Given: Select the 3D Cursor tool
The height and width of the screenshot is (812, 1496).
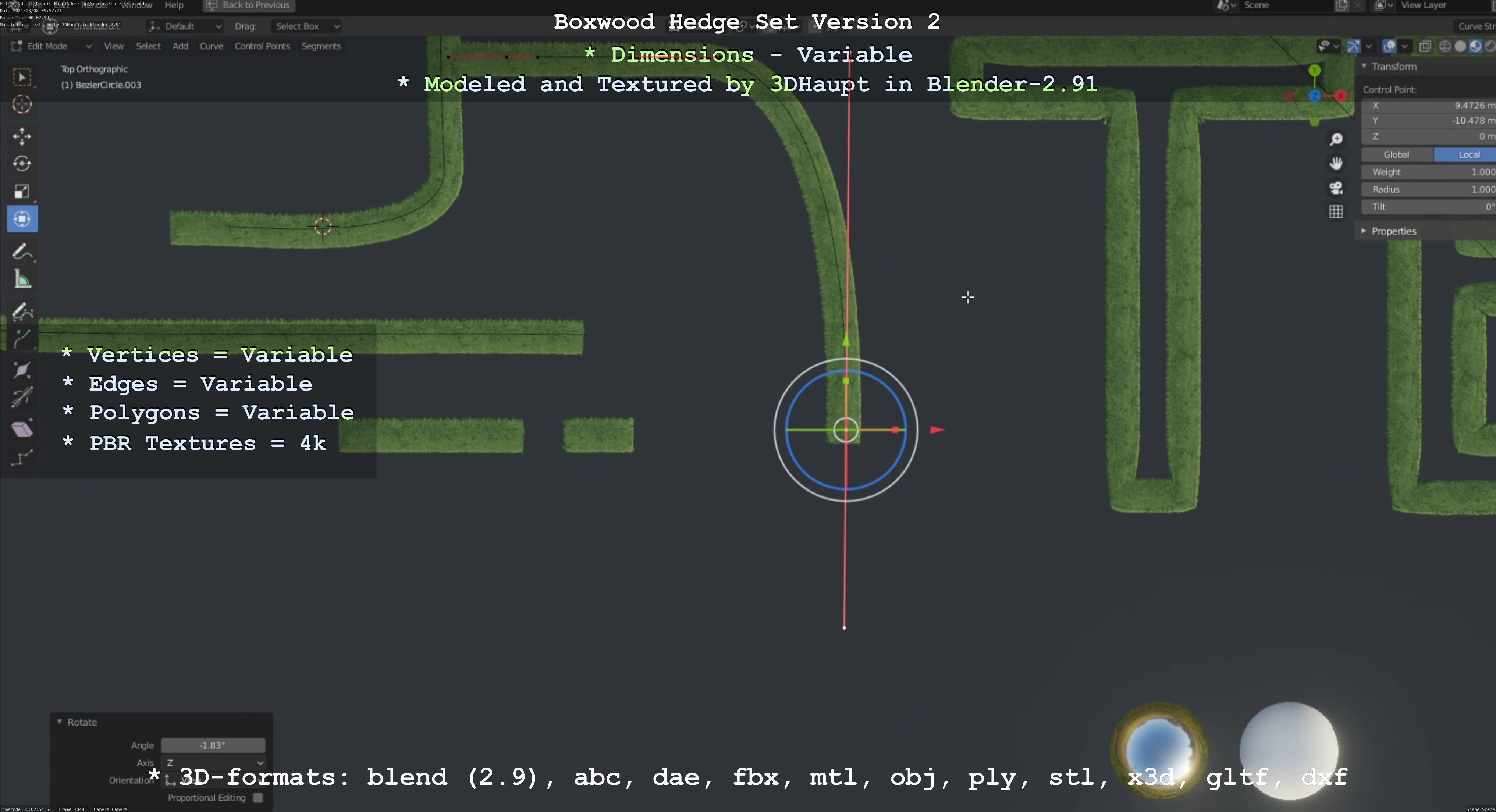Looking at the screenshot, I should [x=22, y=104].
